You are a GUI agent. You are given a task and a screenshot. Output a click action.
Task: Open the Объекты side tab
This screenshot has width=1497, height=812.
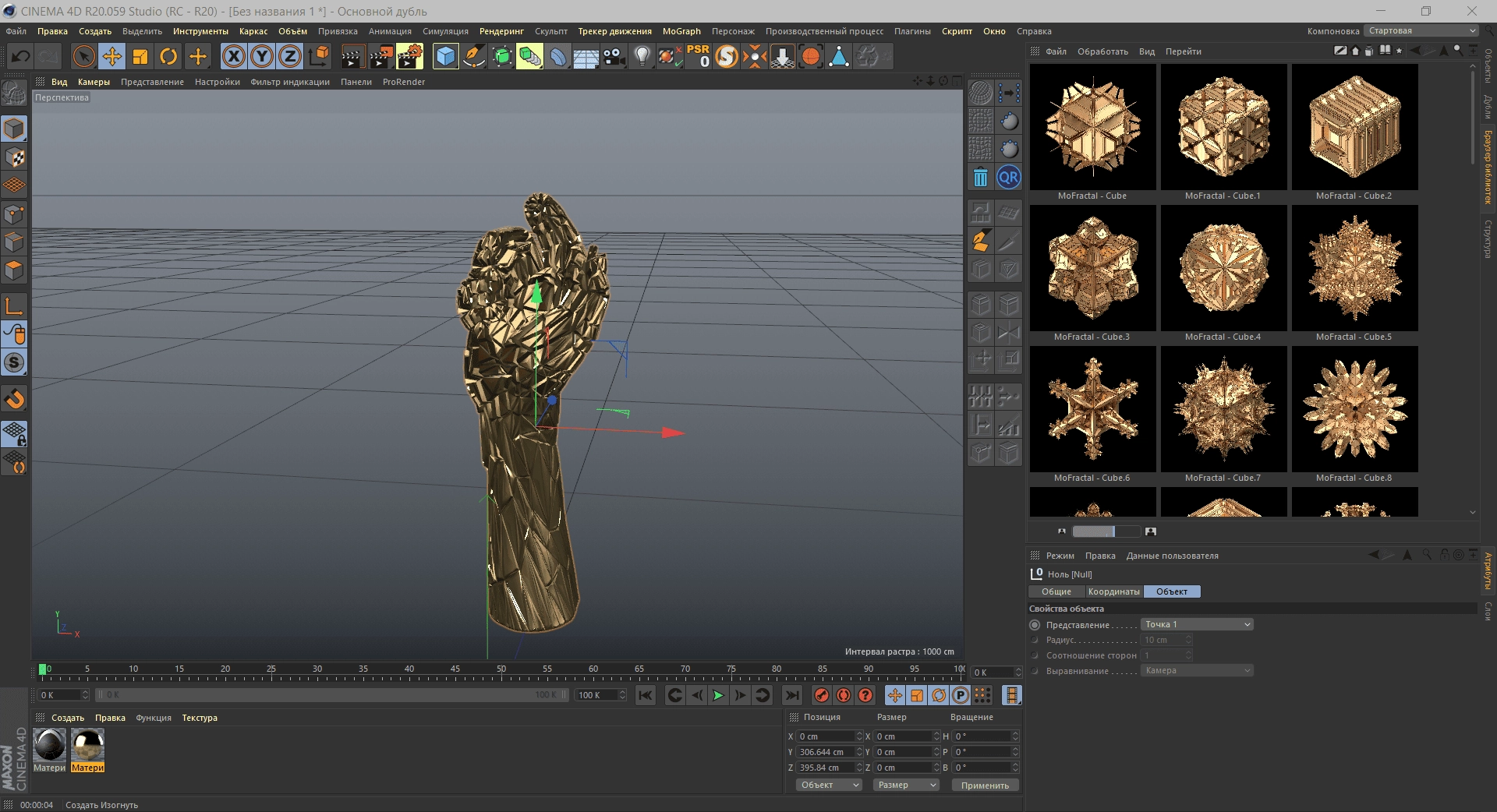tap(1488, 66)
